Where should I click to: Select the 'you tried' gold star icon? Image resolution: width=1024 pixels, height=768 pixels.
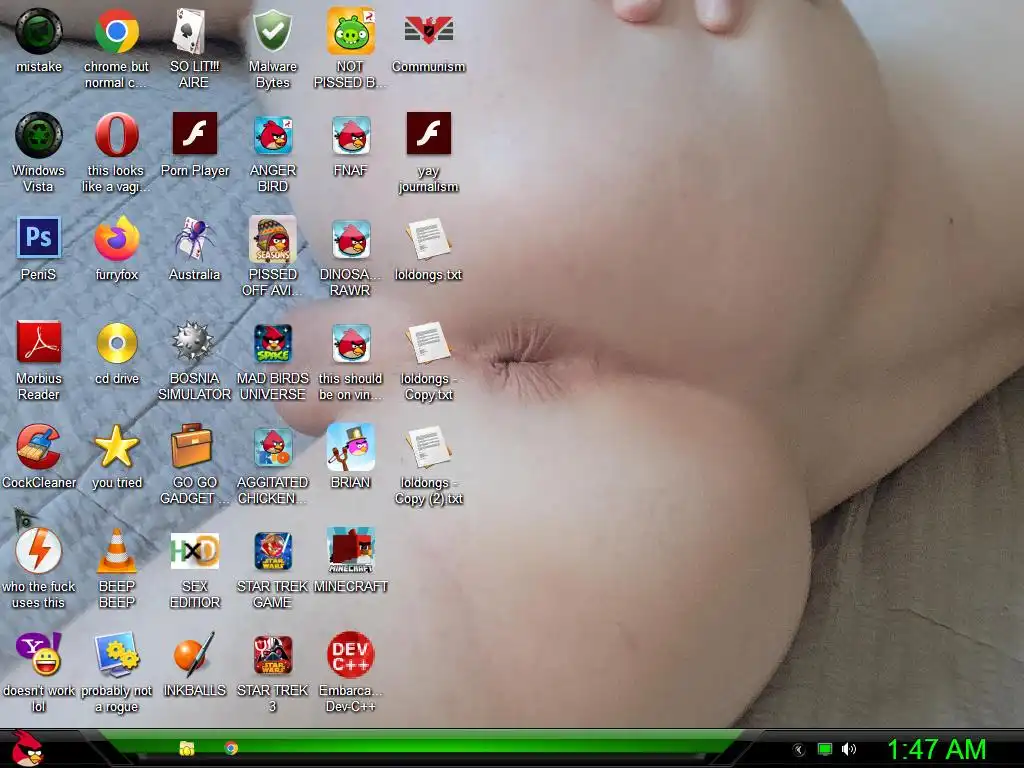pos(116,447)
